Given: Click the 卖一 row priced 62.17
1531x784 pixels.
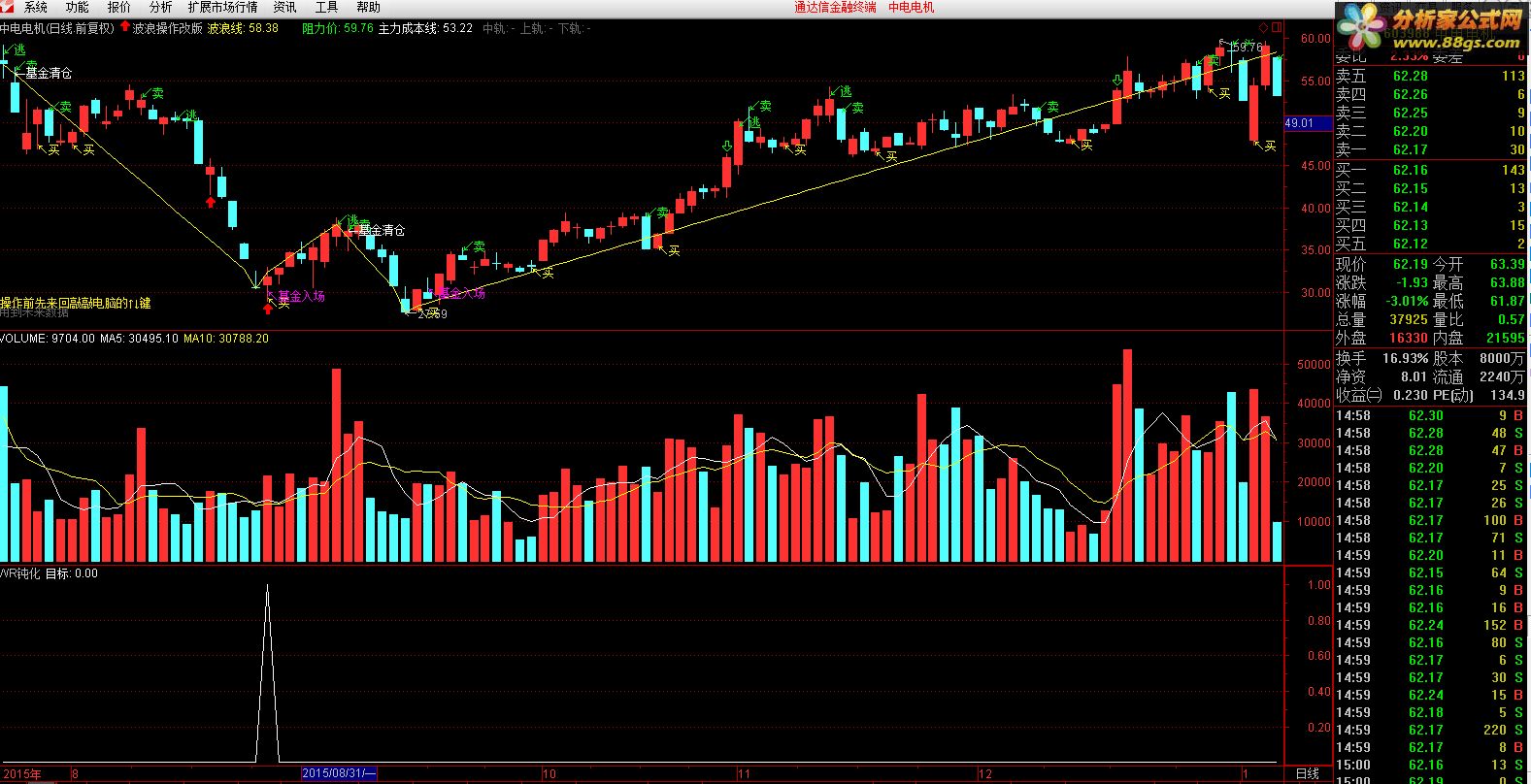Looking at the screenshot, I should pyautogui.click(x=1431, y=149).
